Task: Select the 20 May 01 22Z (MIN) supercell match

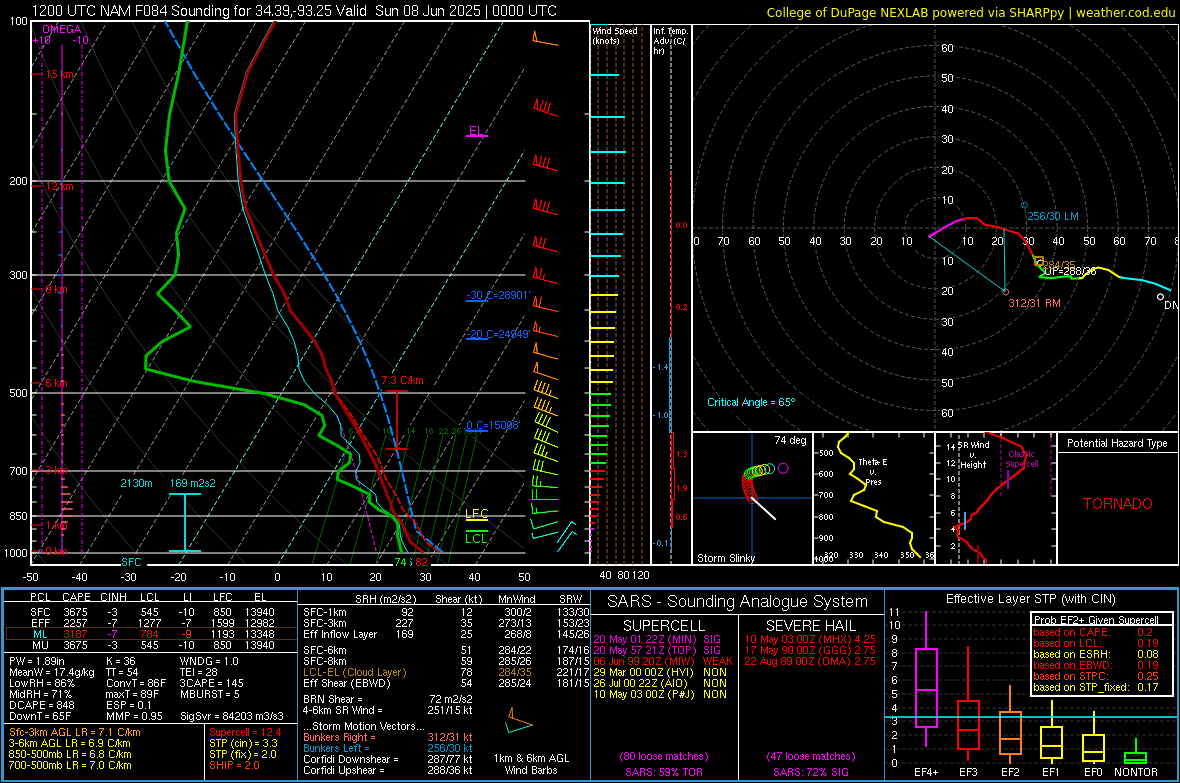Action: tap(657, 639)
